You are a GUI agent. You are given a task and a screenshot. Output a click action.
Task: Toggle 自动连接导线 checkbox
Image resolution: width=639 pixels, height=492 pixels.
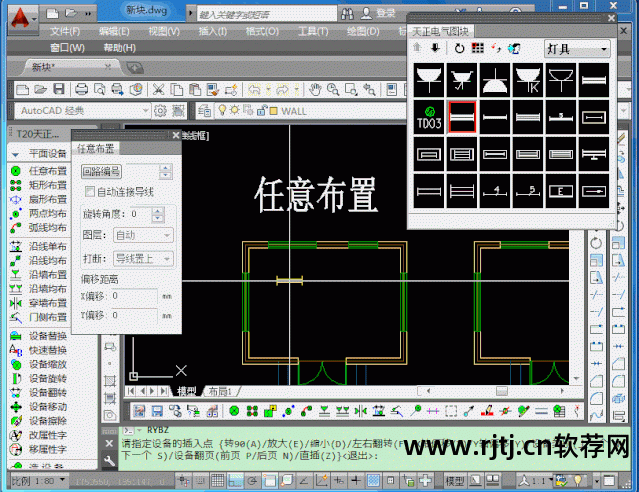click(89, 192)
